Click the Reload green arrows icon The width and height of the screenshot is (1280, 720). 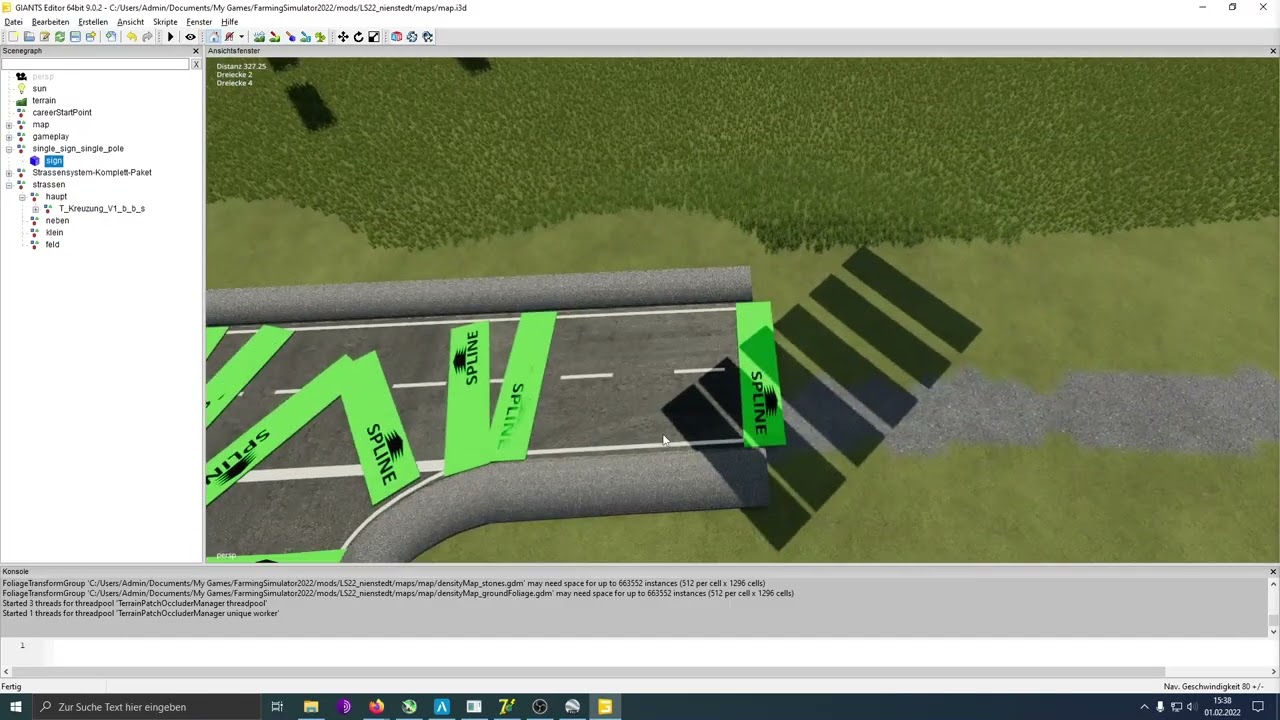point(60,37)
